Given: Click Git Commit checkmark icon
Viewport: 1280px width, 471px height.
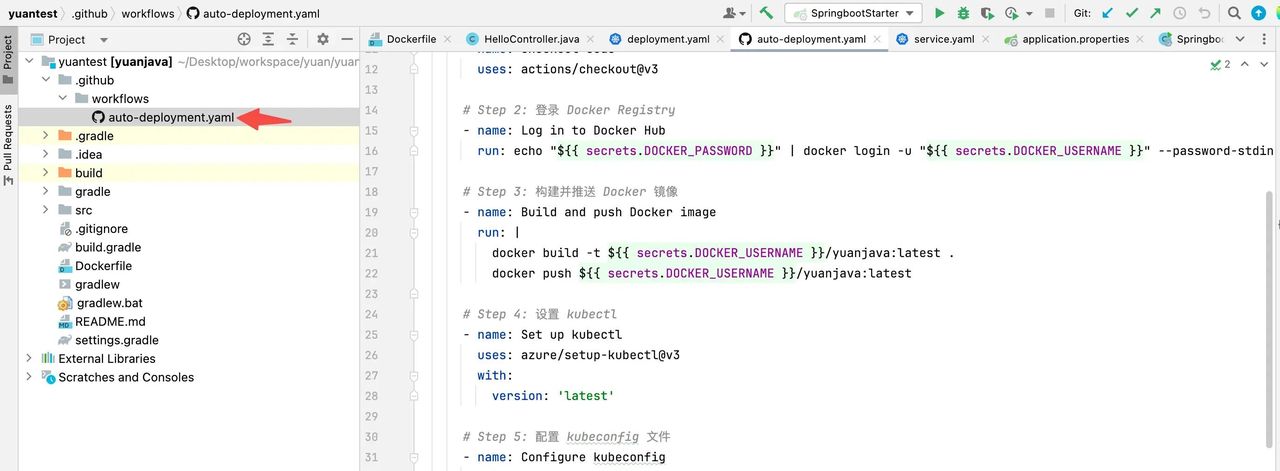Looking at the screenshot, I should tap(1132, 13).
